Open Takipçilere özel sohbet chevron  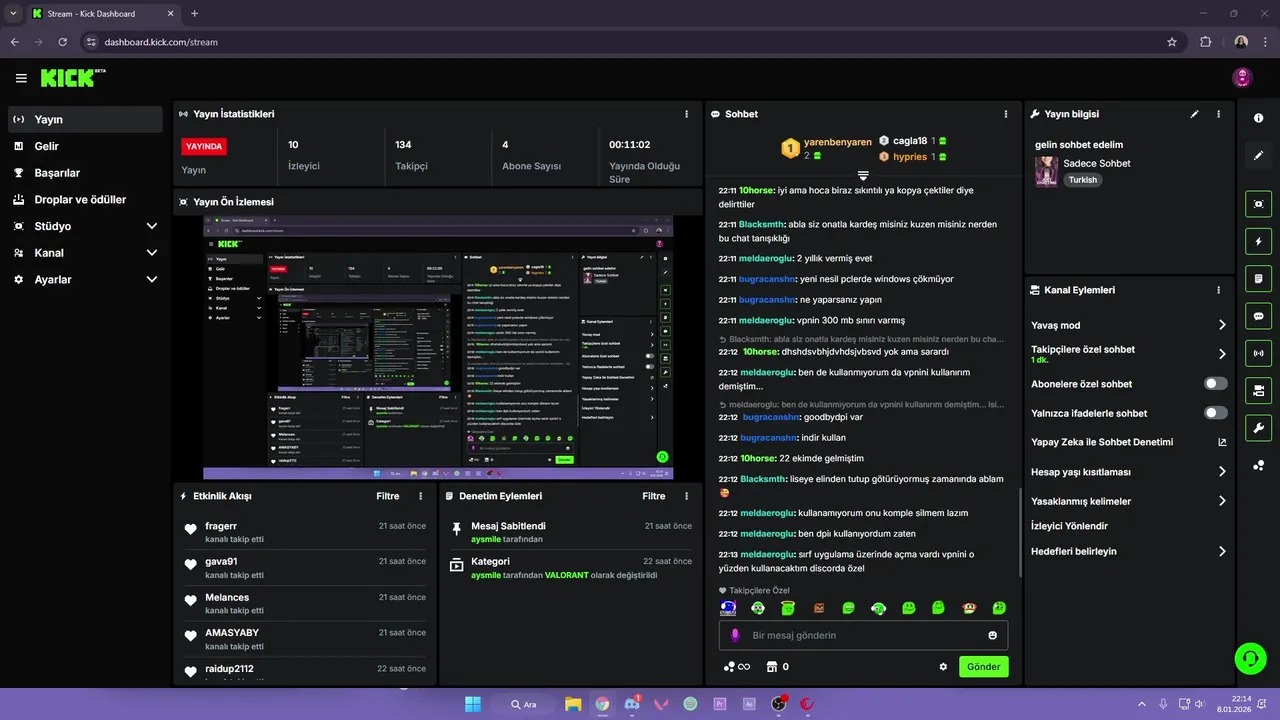tap(1222, 354)
